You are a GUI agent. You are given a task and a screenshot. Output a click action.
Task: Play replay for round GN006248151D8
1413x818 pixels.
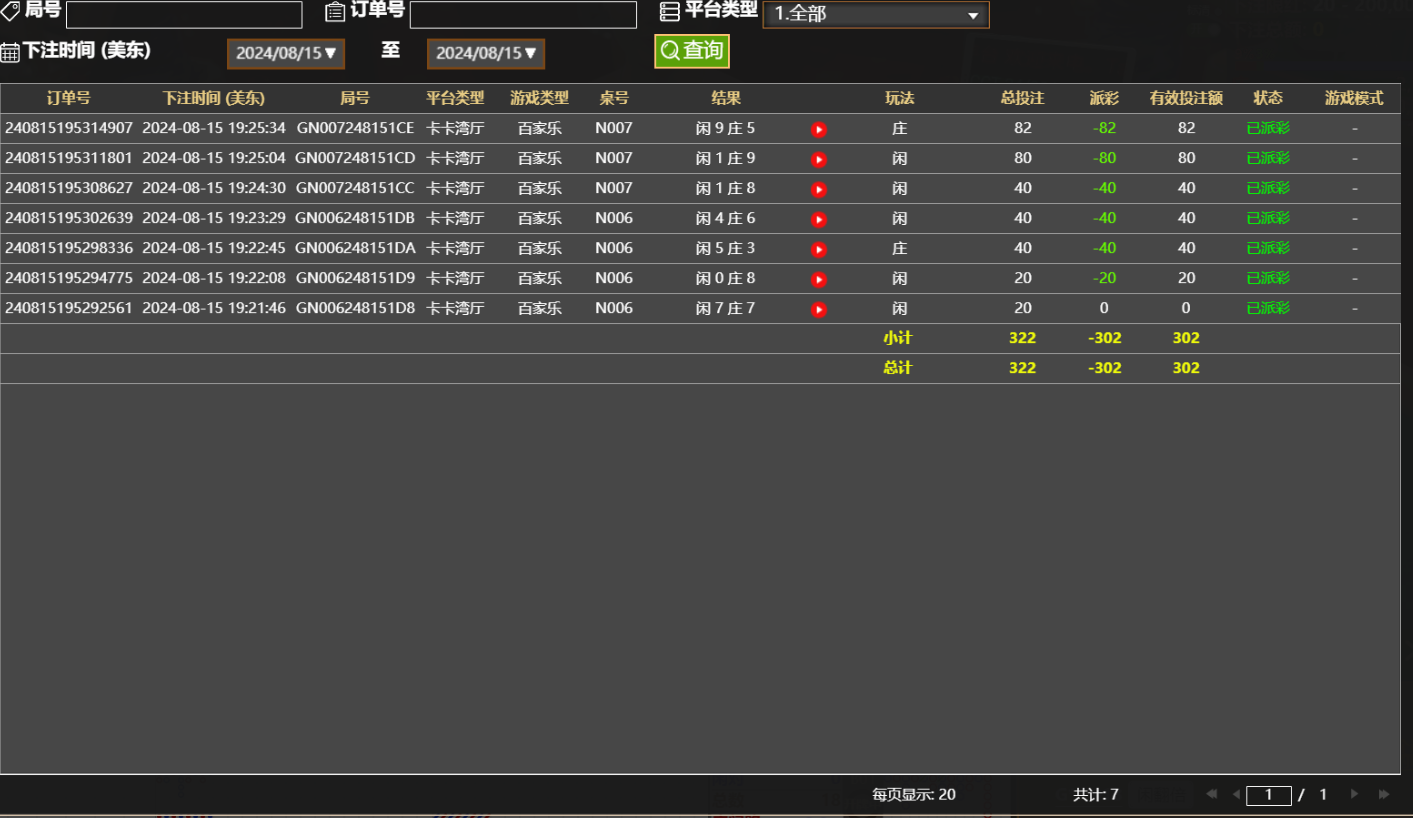(818, 309)
